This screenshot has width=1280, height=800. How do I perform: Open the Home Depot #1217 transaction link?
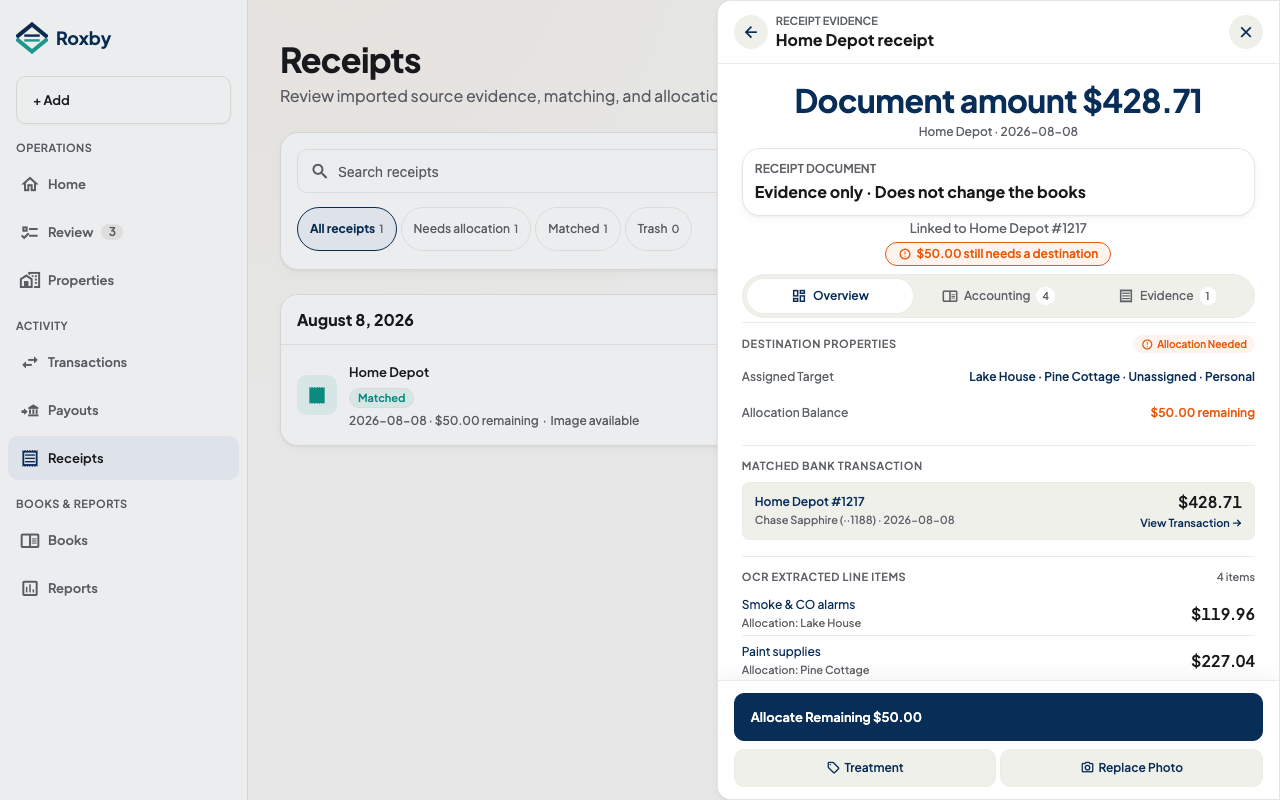(x=809, y=502)
